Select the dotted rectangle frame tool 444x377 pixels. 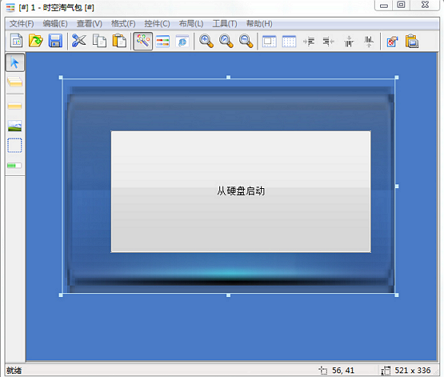coord(15,145)
